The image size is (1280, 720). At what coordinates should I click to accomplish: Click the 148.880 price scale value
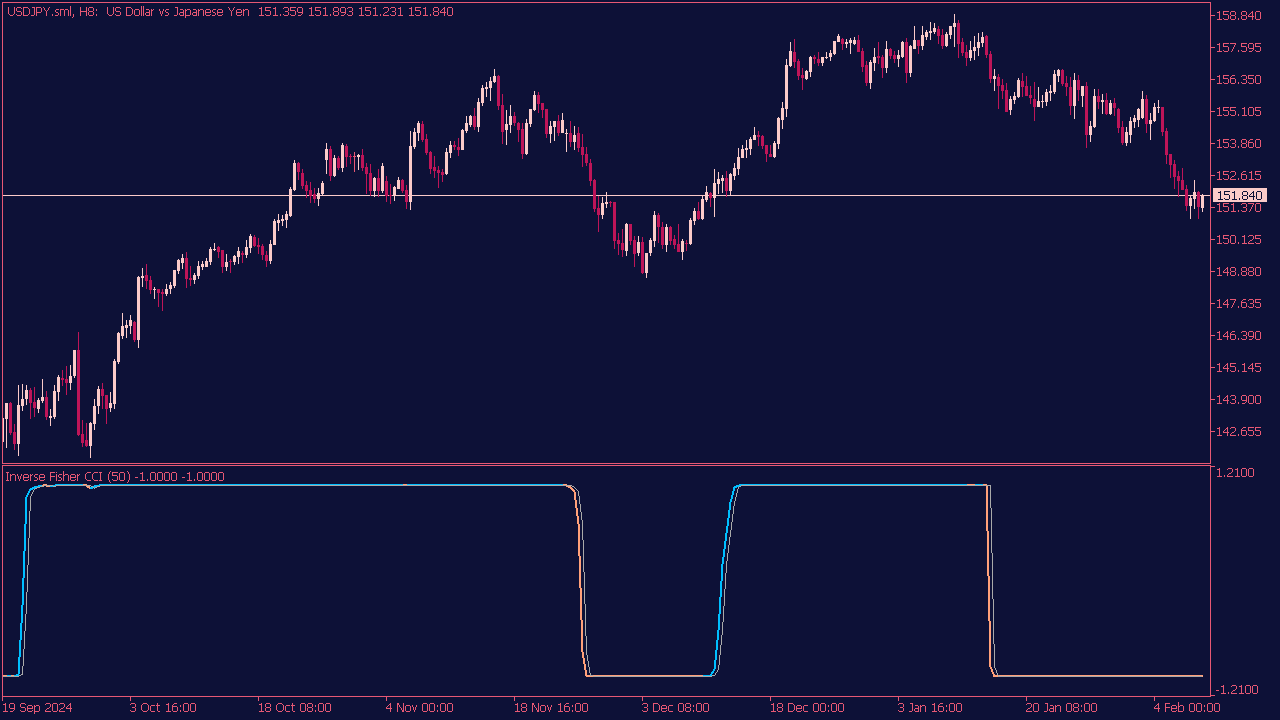[x=1240, y=272]
